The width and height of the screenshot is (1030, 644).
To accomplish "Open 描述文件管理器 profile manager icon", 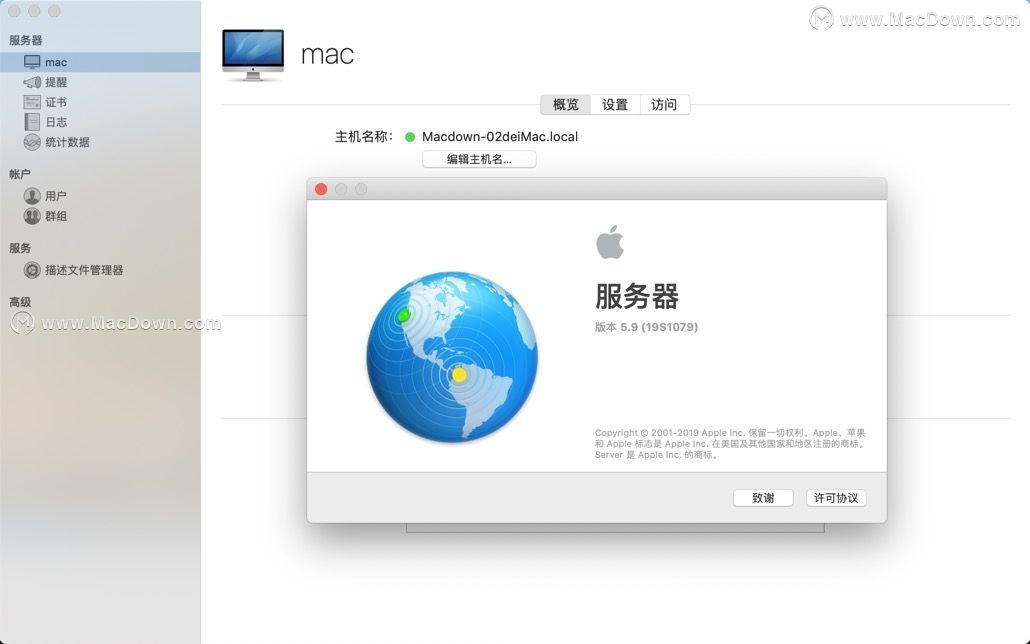I will coord(32,270).
